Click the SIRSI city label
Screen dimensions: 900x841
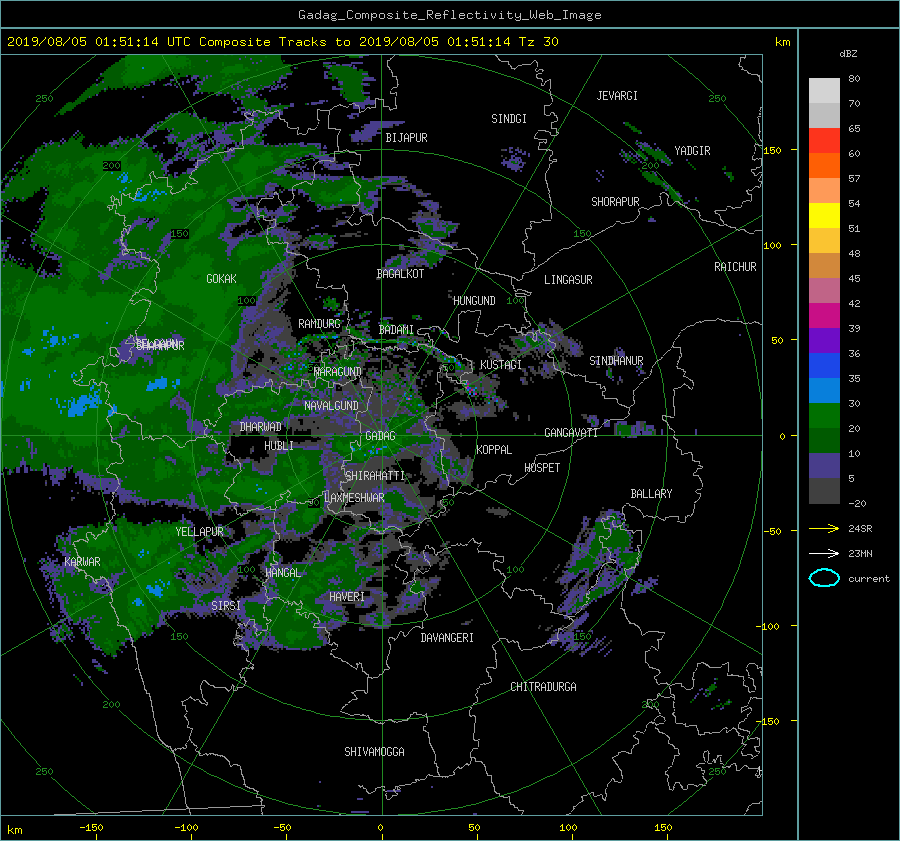tap(226, 606)
